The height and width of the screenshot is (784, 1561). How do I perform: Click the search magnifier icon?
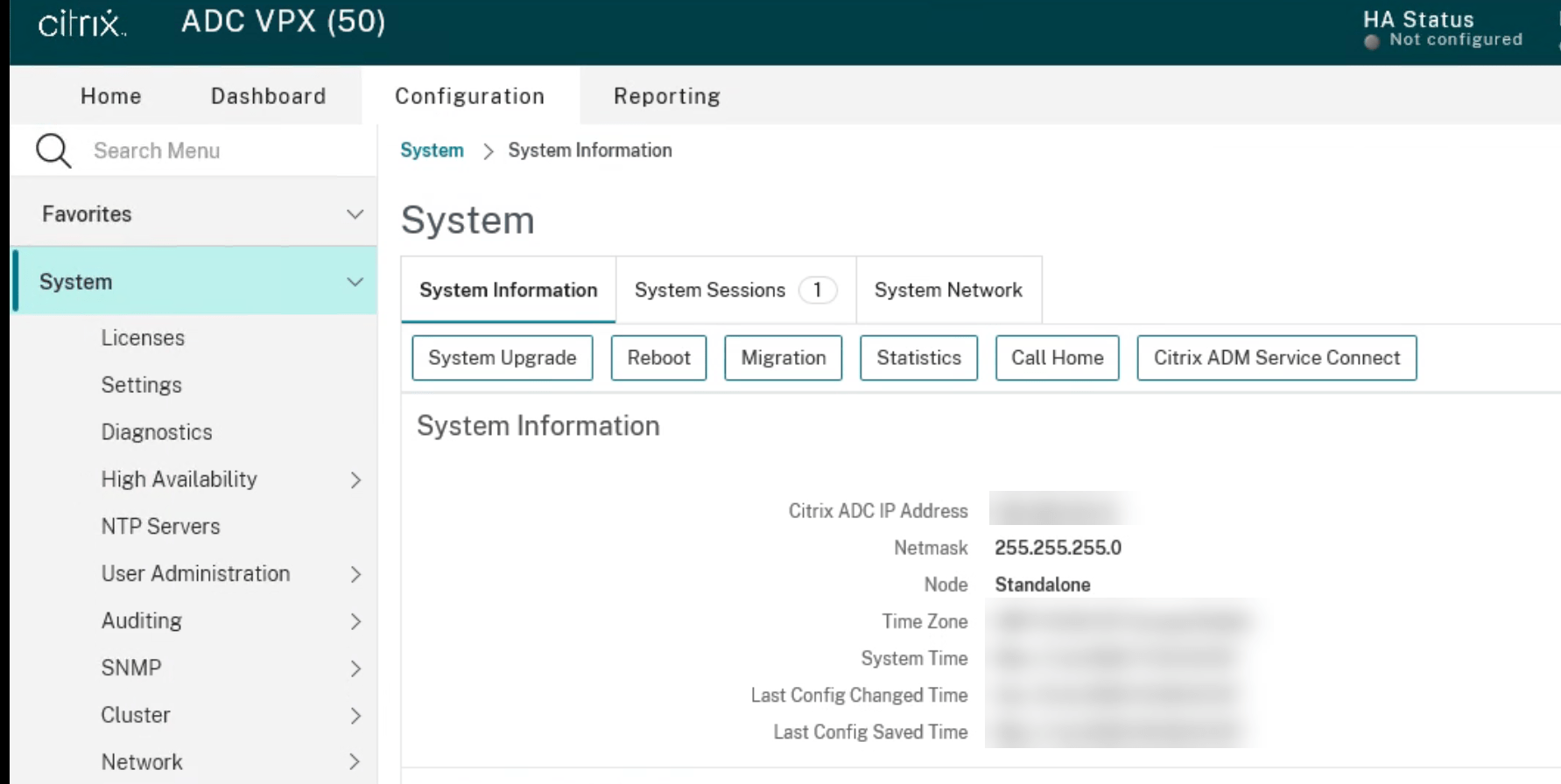[53, 150]
